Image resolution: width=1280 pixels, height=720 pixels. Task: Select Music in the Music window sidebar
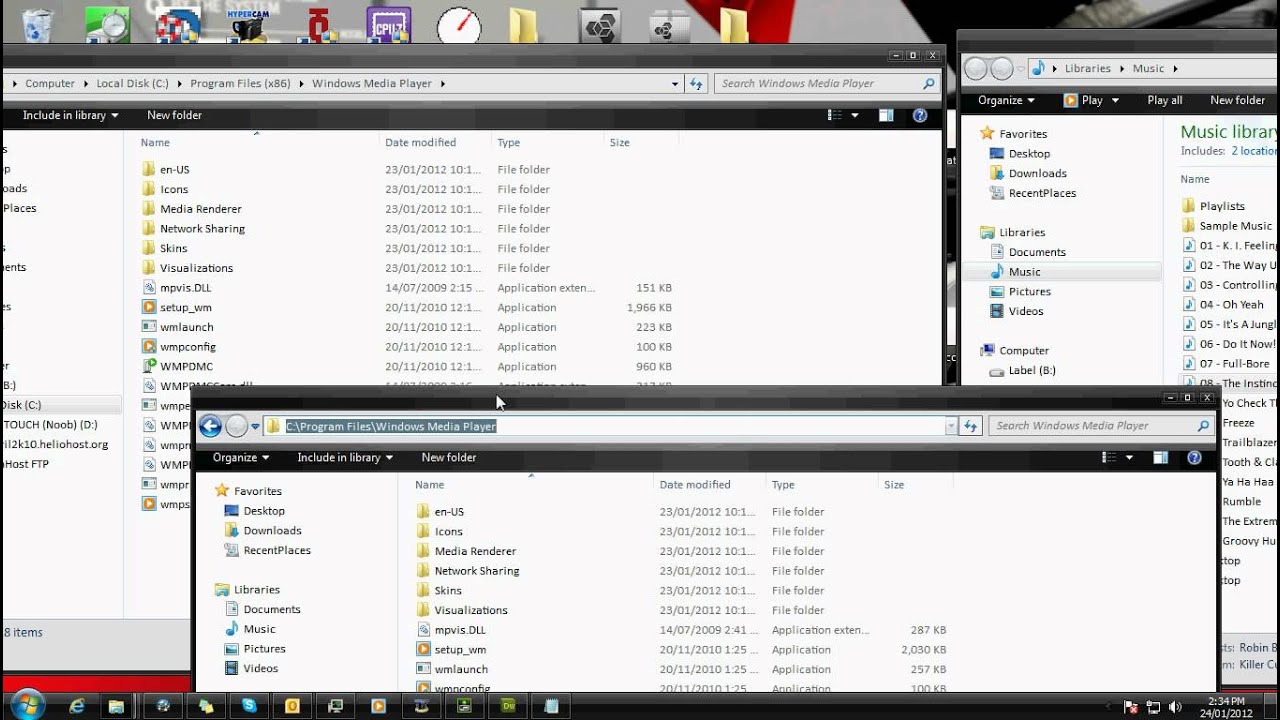pos(1024,272)
